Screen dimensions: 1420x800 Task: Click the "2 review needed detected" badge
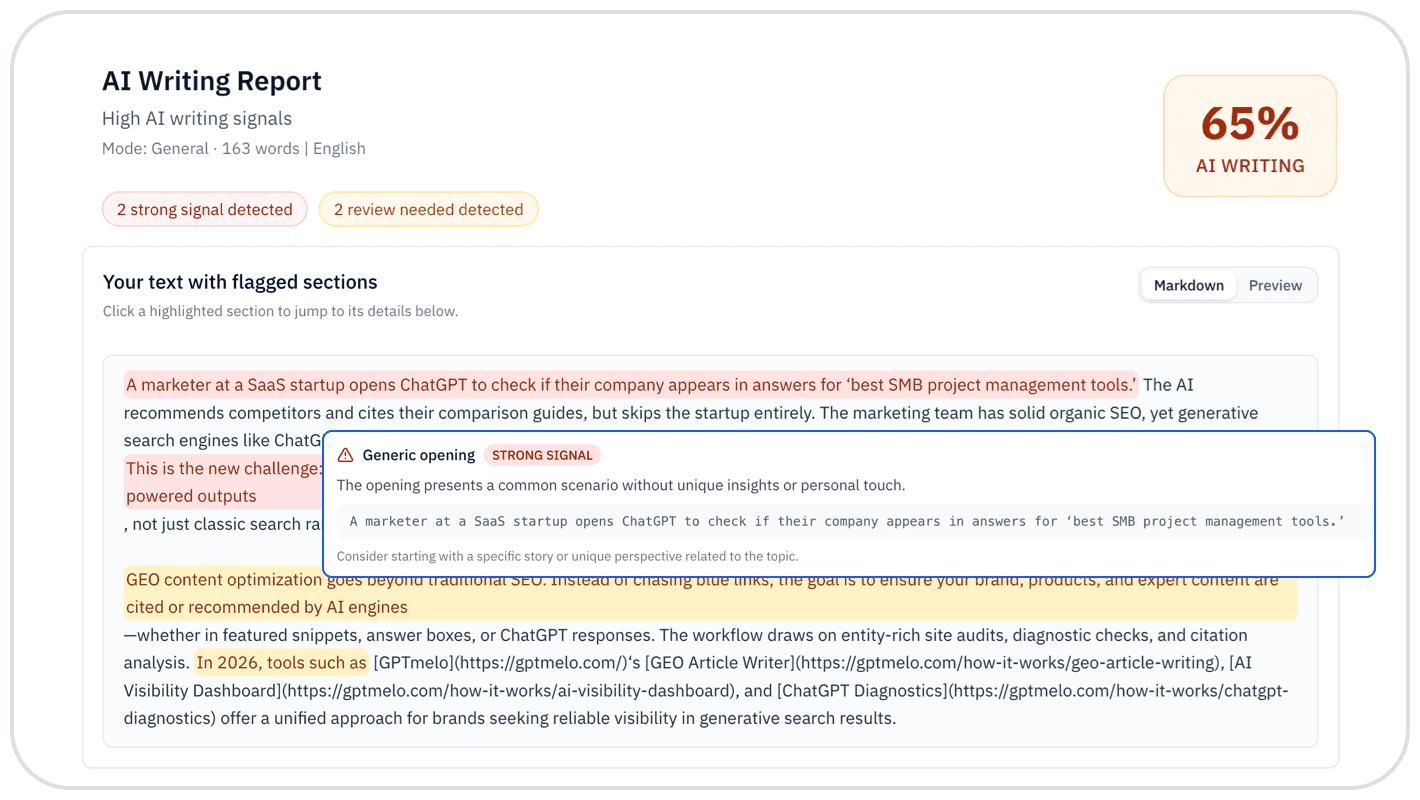[428, 209]
